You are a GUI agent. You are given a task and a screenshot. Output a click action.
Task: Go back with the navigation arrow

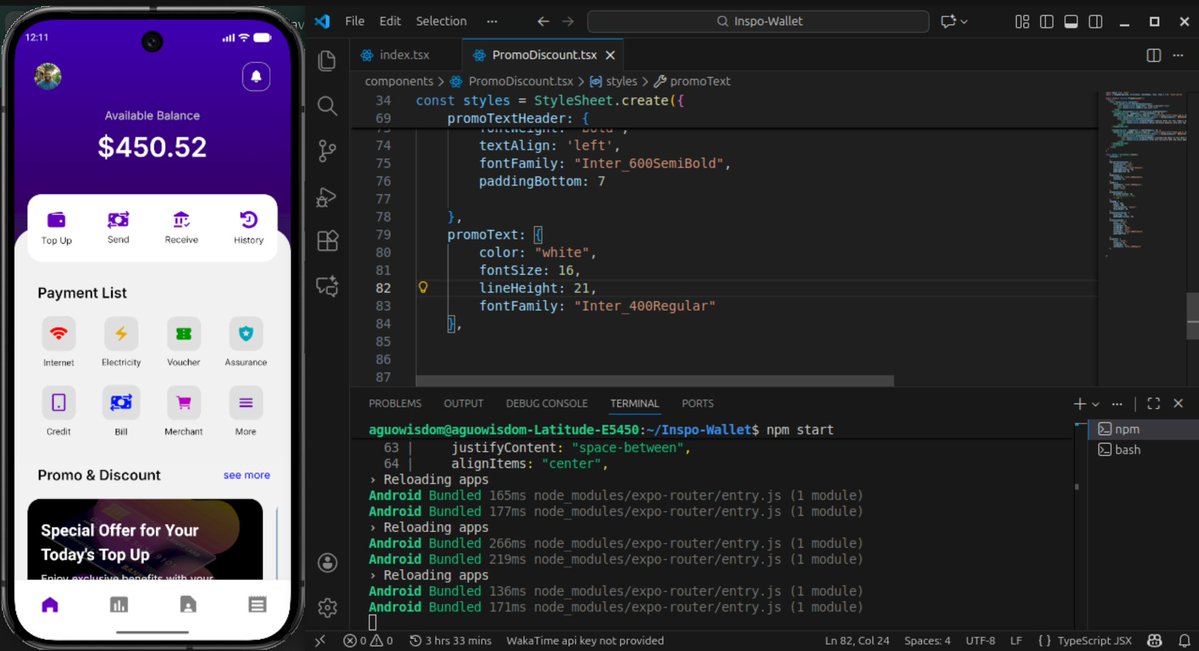(x=543, y=21)
